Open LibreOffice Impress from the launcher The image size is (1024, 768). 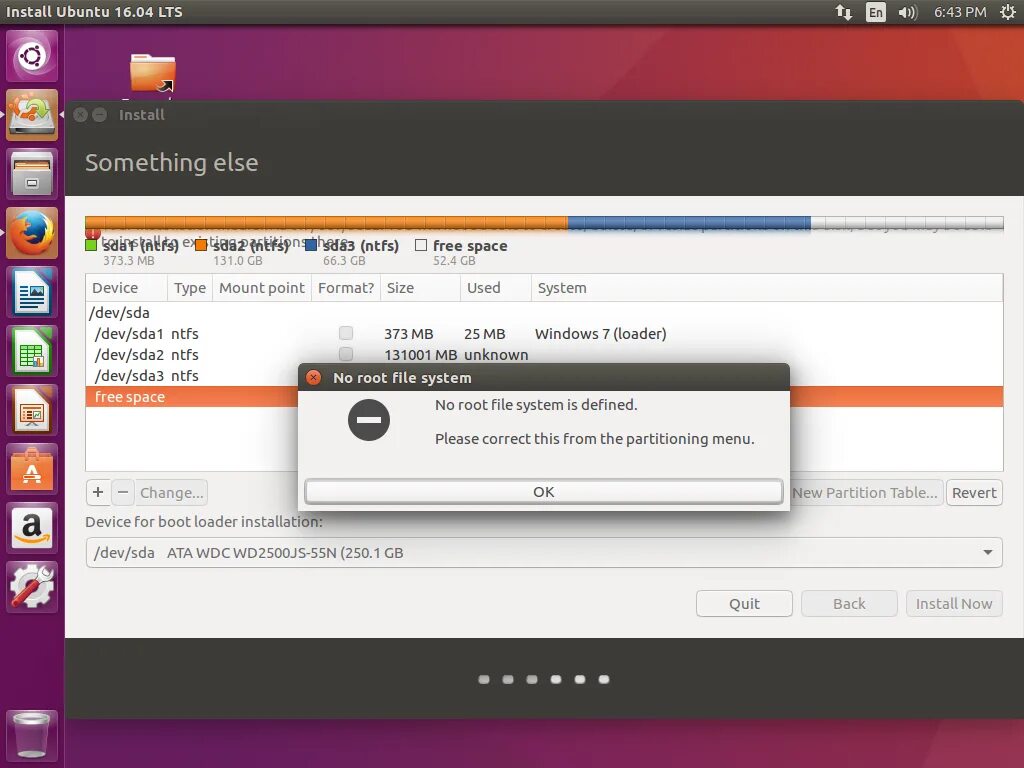[32, 410]
